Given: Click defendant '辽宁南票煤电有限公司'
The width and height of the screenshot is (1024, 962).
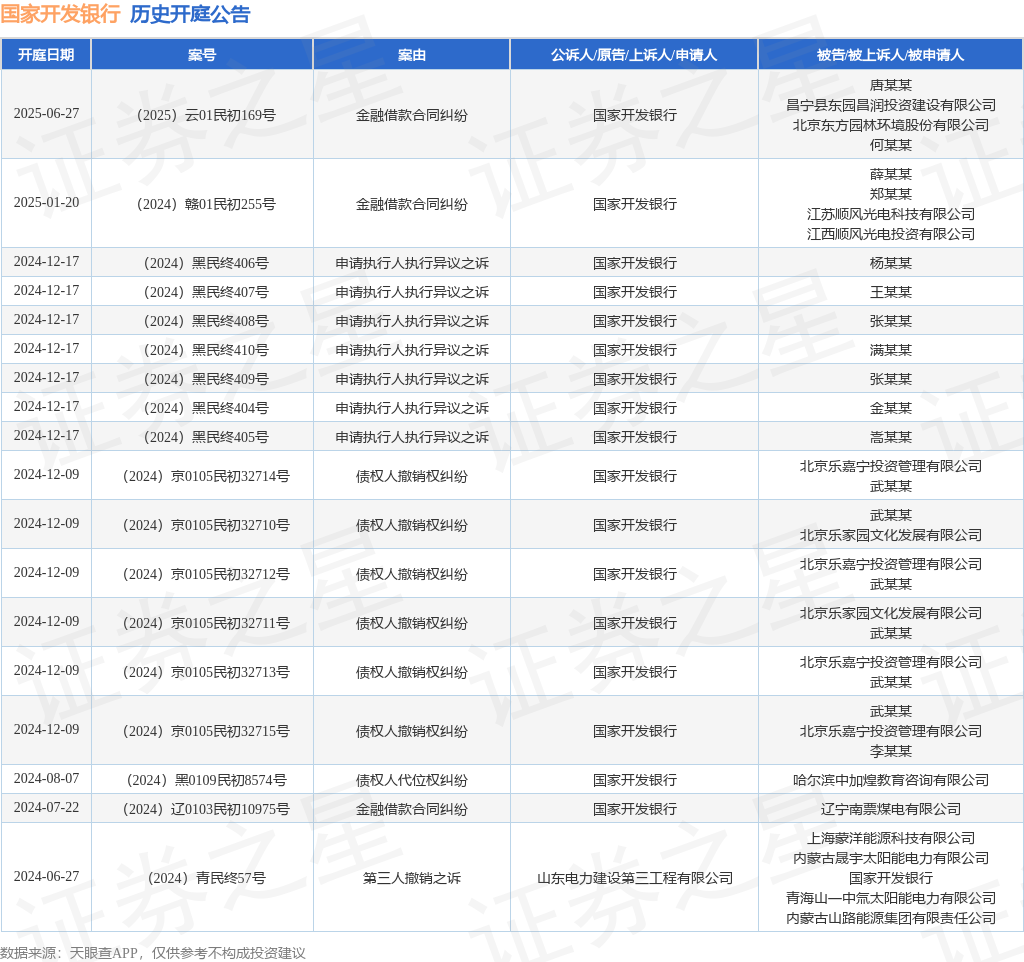Looking at the screenshot, I should tap(891, 809).
